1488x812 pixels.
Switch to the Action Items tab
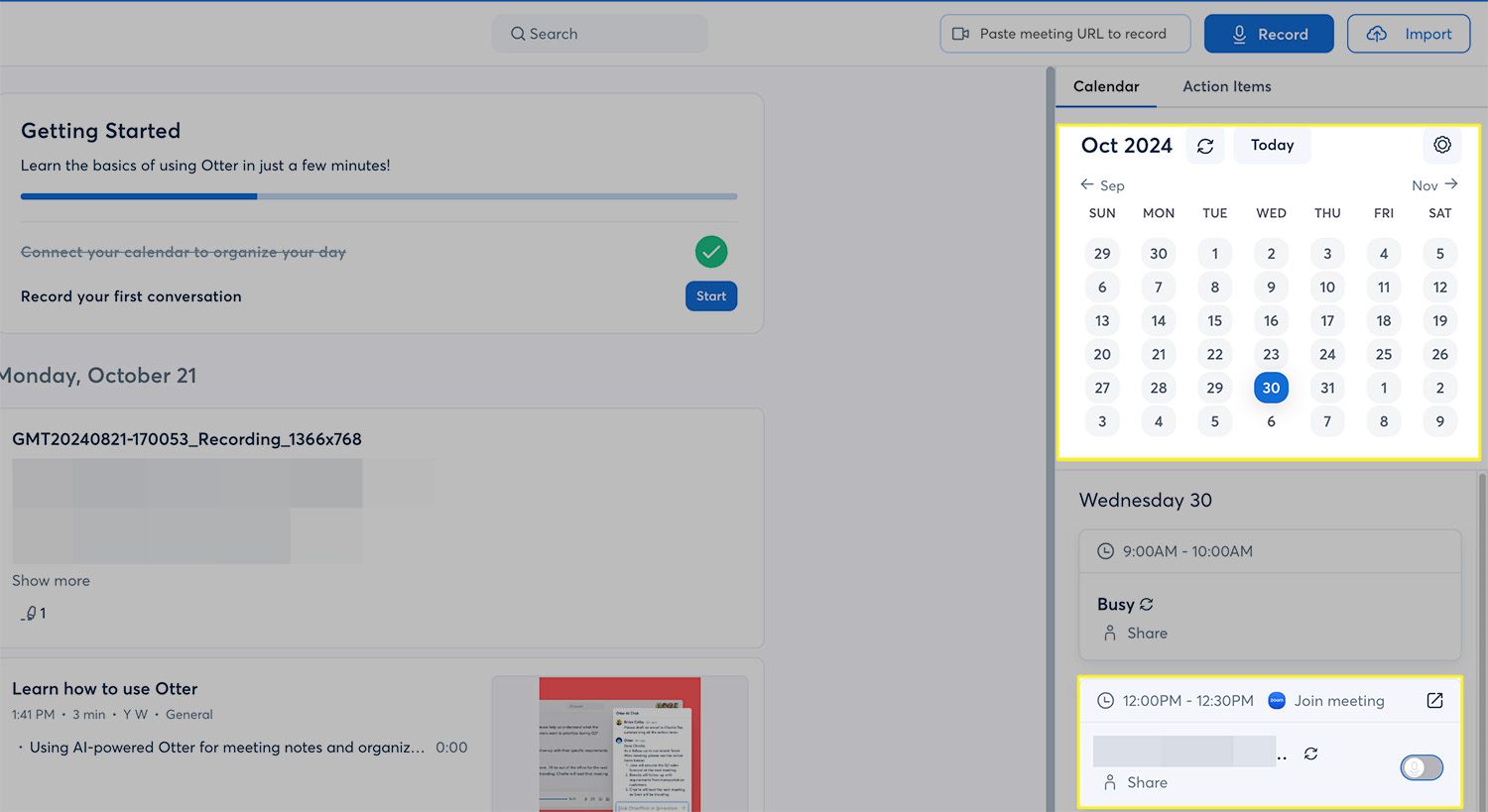coord(1226,86)
